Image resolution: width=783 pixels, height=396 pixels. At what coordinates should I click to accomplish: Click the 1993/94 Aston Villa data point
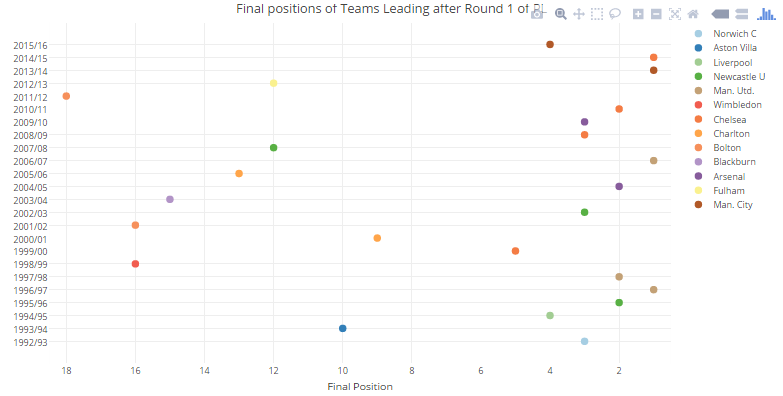point(343,328)
